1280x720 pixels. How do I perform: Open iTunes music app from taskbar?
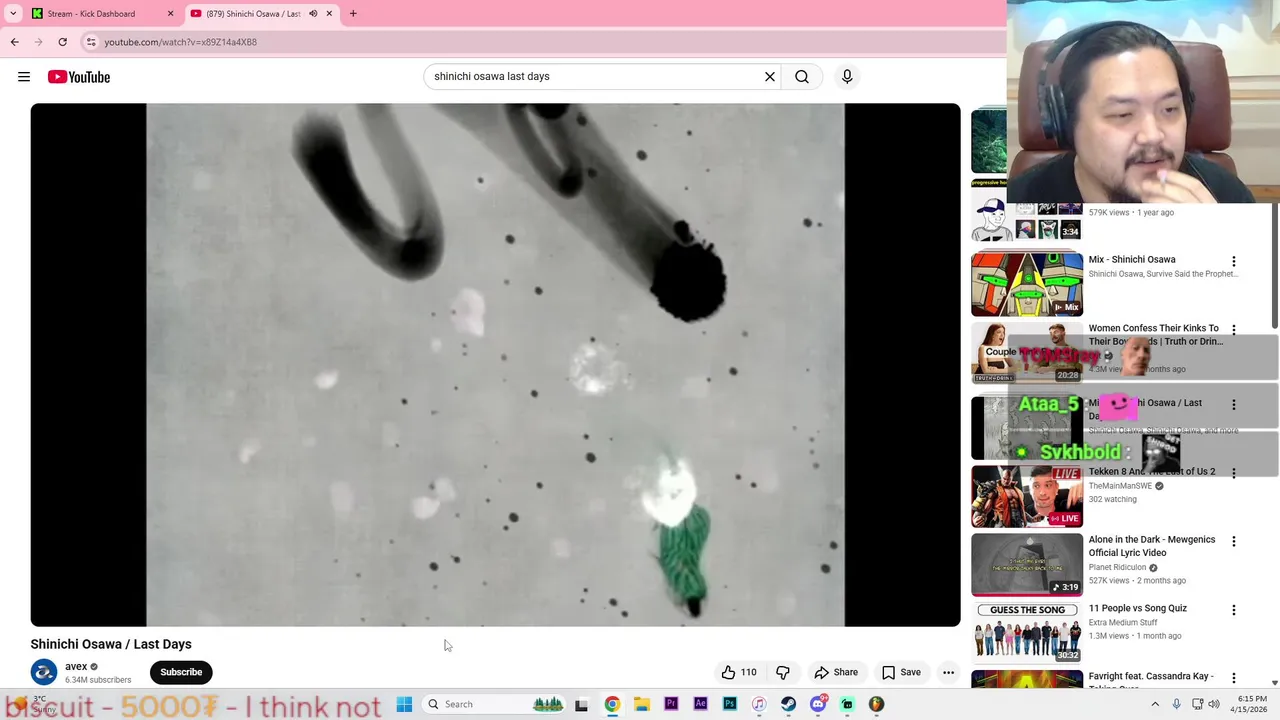(x=759, y=704)
